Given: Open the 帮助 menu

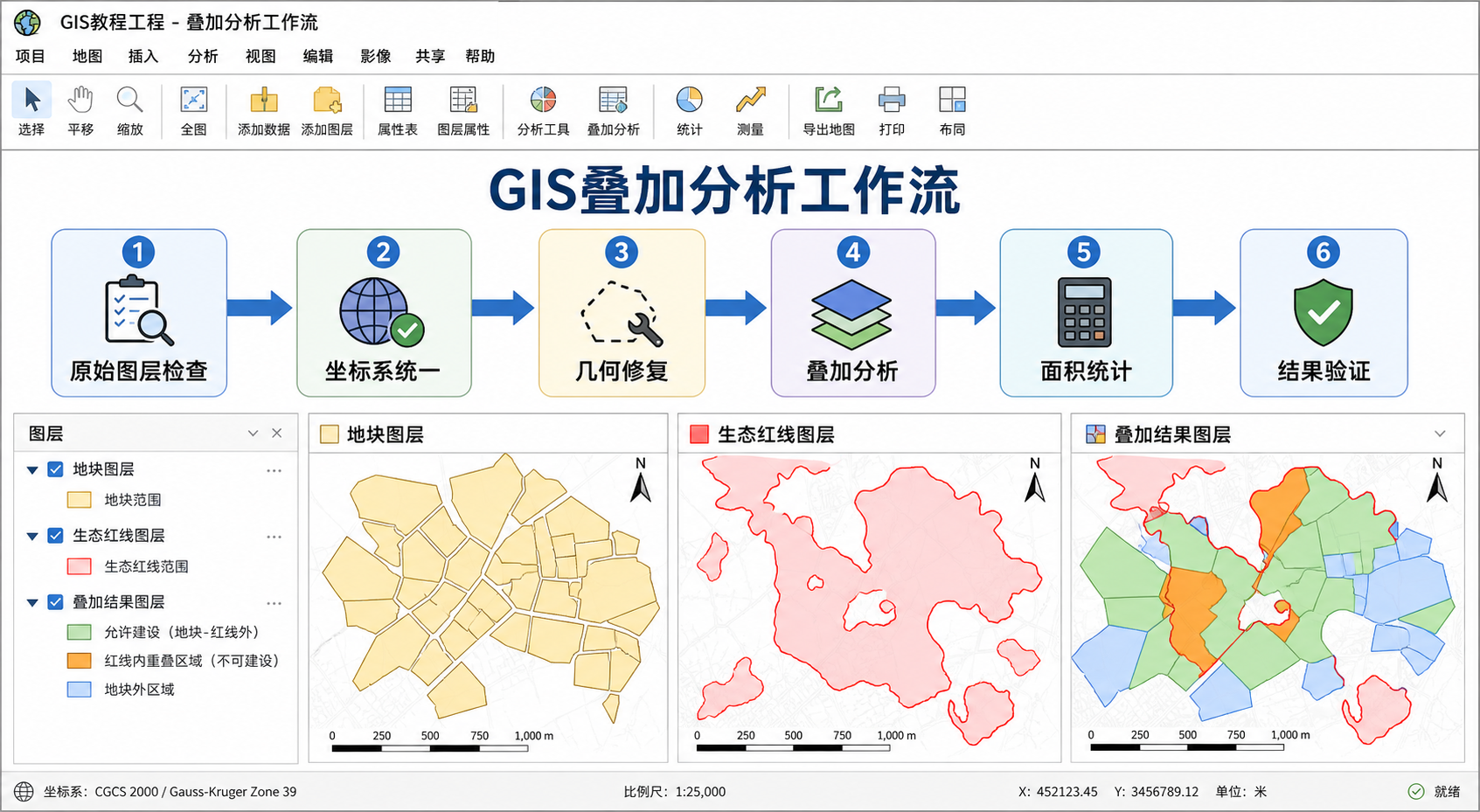Looking at the screenshot, I should point(480,56).
